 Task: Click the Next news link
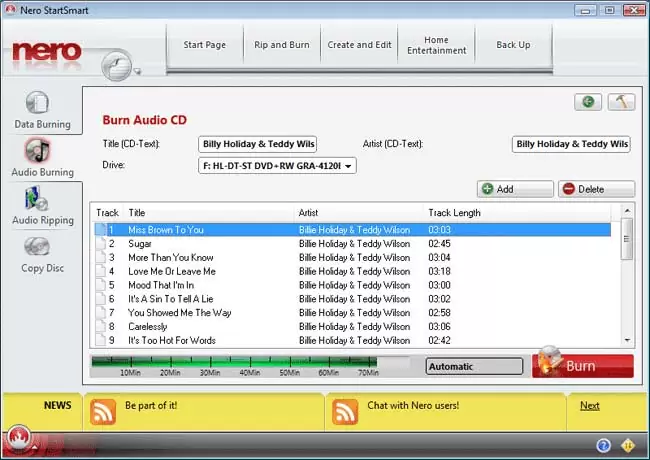(589, 406)
